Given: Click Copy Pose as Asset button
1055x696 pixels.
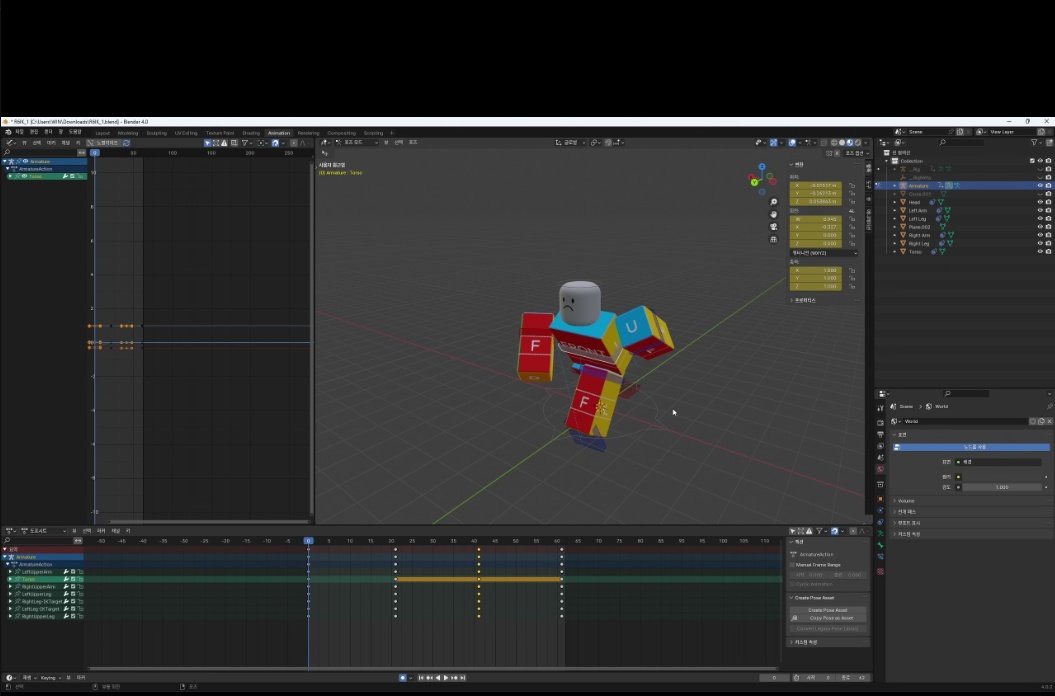Looking at the screenshot, I should point(831,618).
